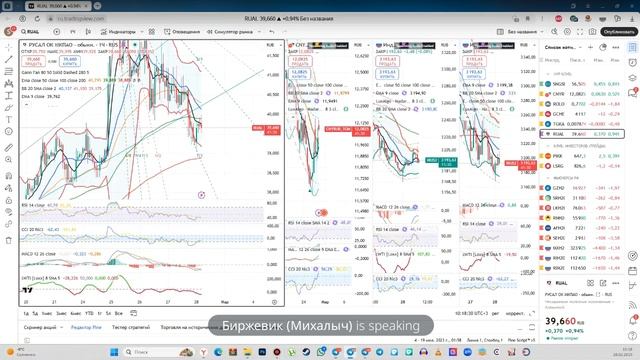Delete drawings with trash icon
640x360 pixels.
[x=9, y=240]
